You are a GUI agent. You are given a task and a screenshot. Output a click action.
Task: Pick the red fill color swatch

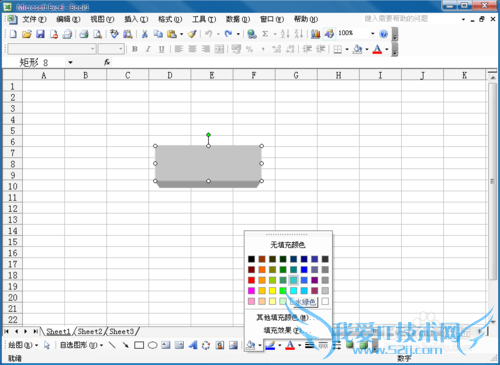click(252, 280)
